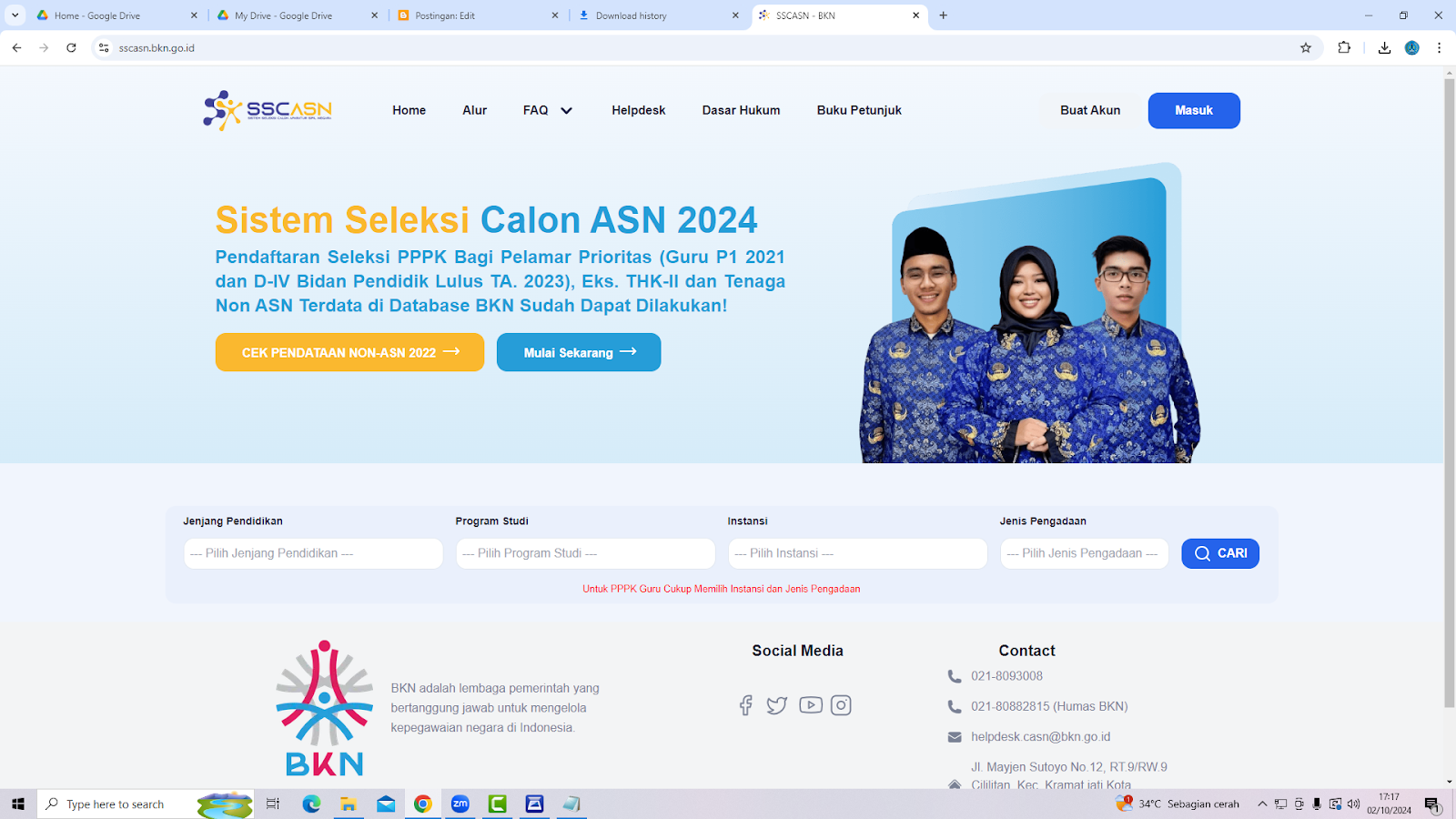Expand the FAQ menu chevron

pos(566,110)
